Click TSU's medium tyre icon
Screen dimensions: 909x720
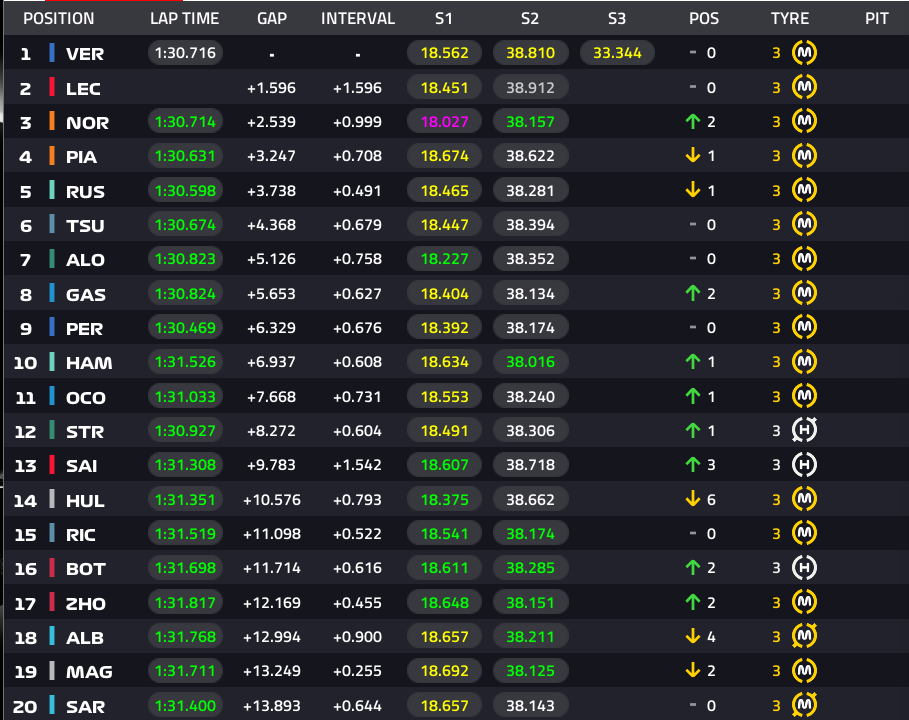804,224
